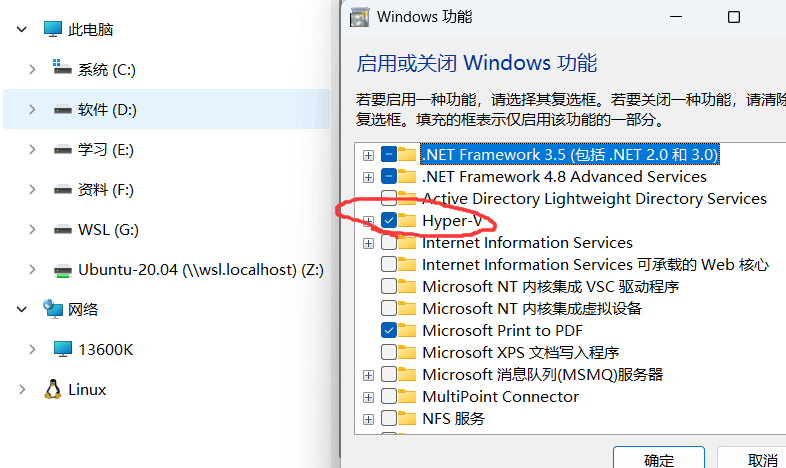Click the 13600K computer icon

click(63, 349)
